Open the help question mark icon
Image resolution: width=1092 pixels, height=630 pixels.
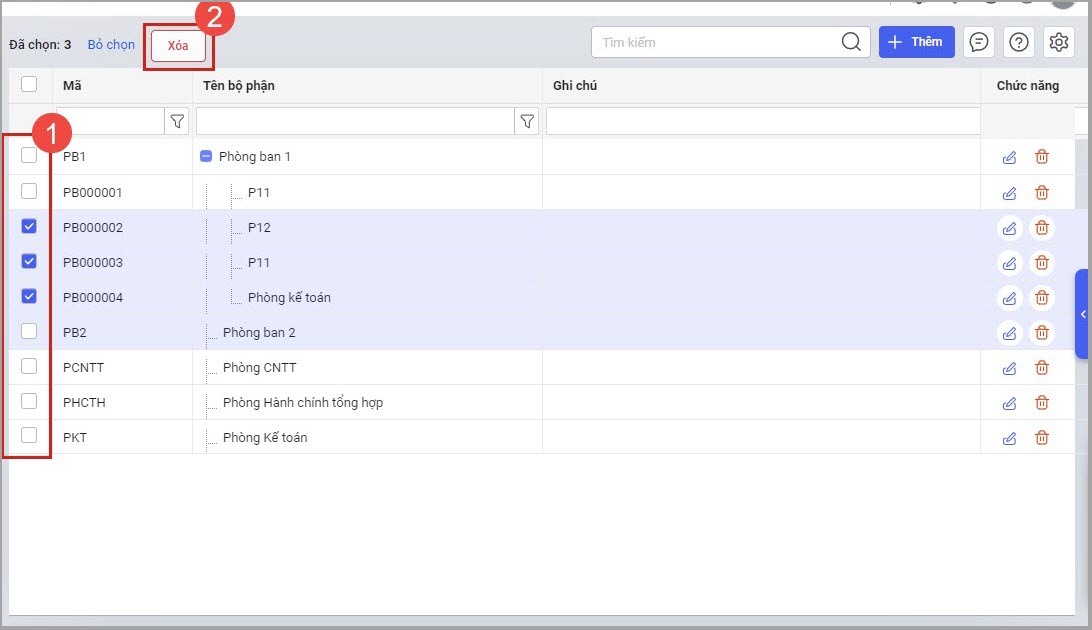[x=1019, y=42]
